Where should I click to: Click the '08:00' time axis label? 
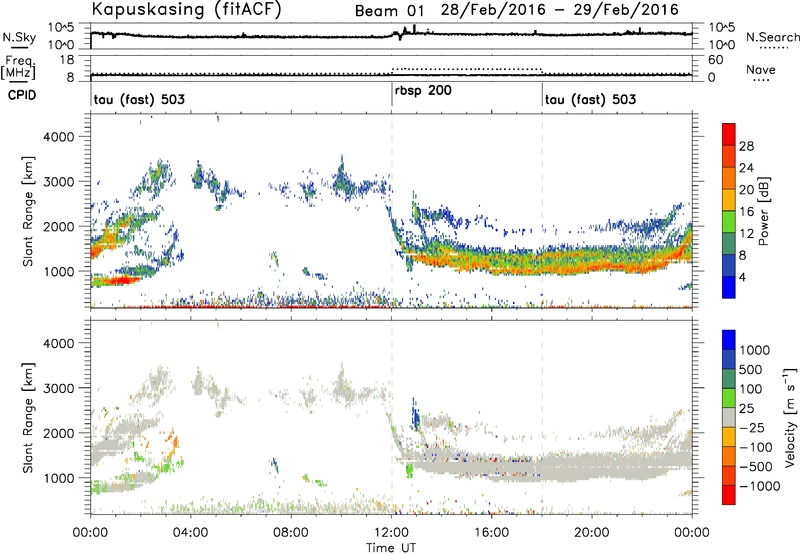[291, 533]
